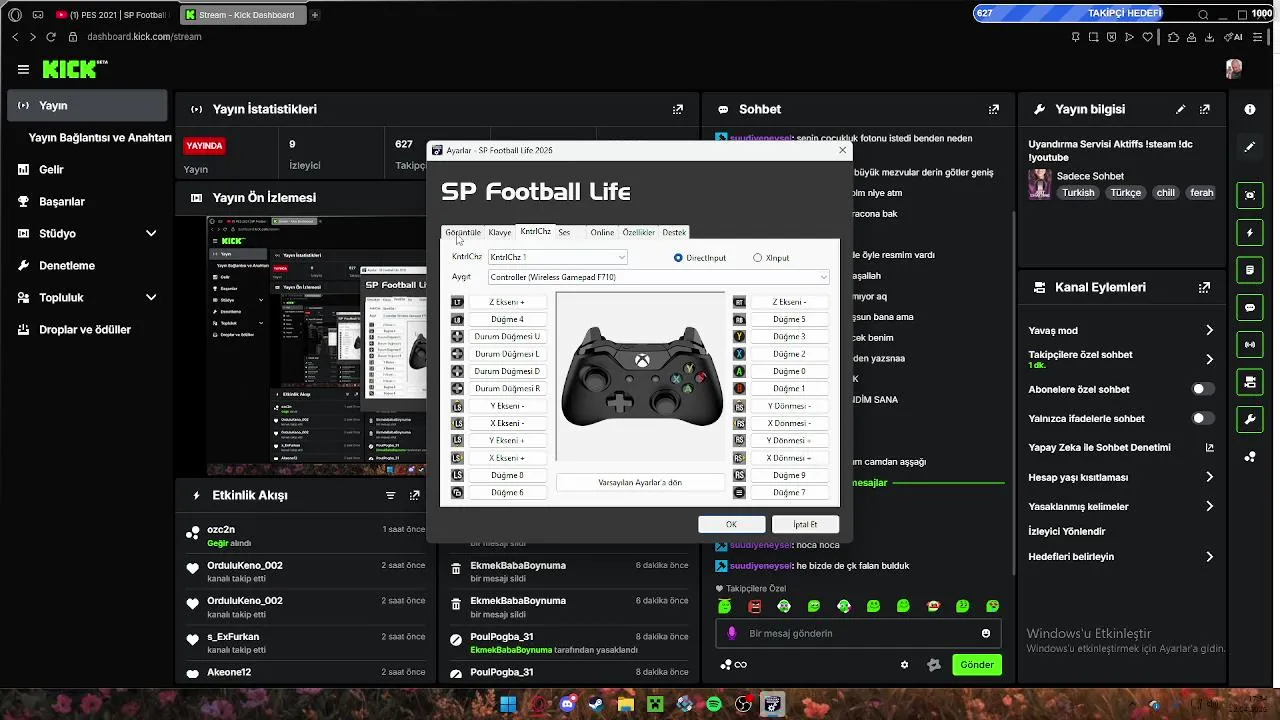1280x720 pixels.
Task: Expand Hedefleri belirleyin option
Action: click(1209, 556)
